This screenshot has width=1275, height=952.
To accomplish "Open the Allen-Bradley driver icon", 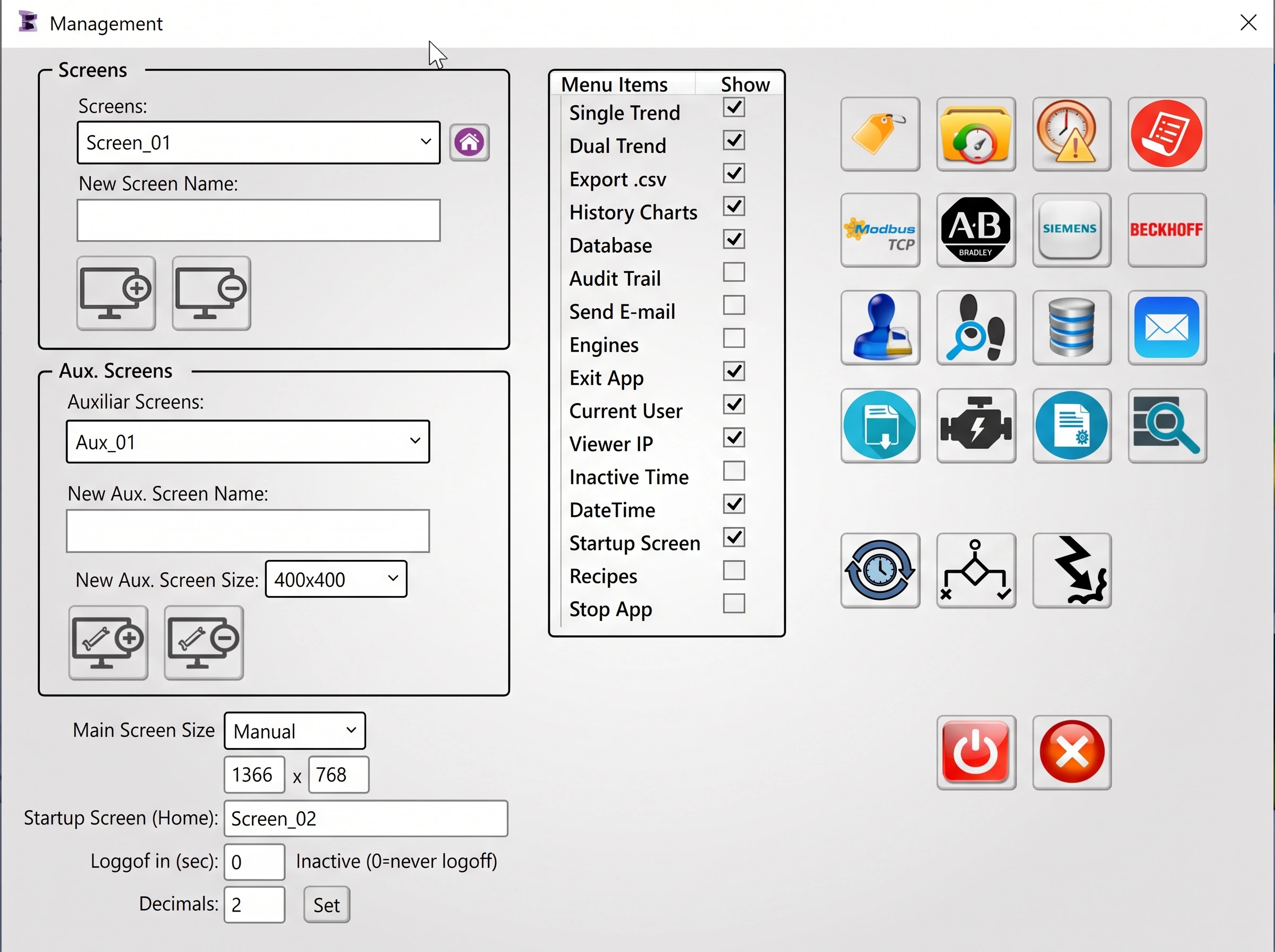I will [976, 230].
